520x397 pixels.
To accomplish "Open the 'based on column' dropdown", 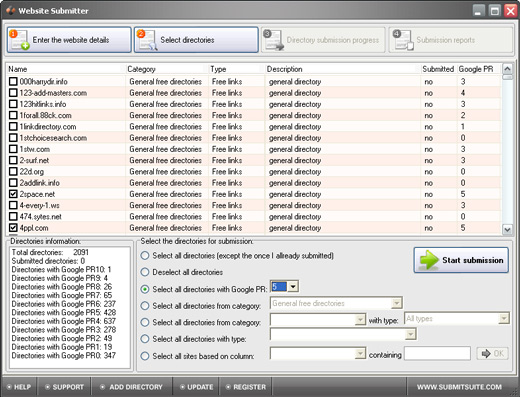I will [360, 353].
